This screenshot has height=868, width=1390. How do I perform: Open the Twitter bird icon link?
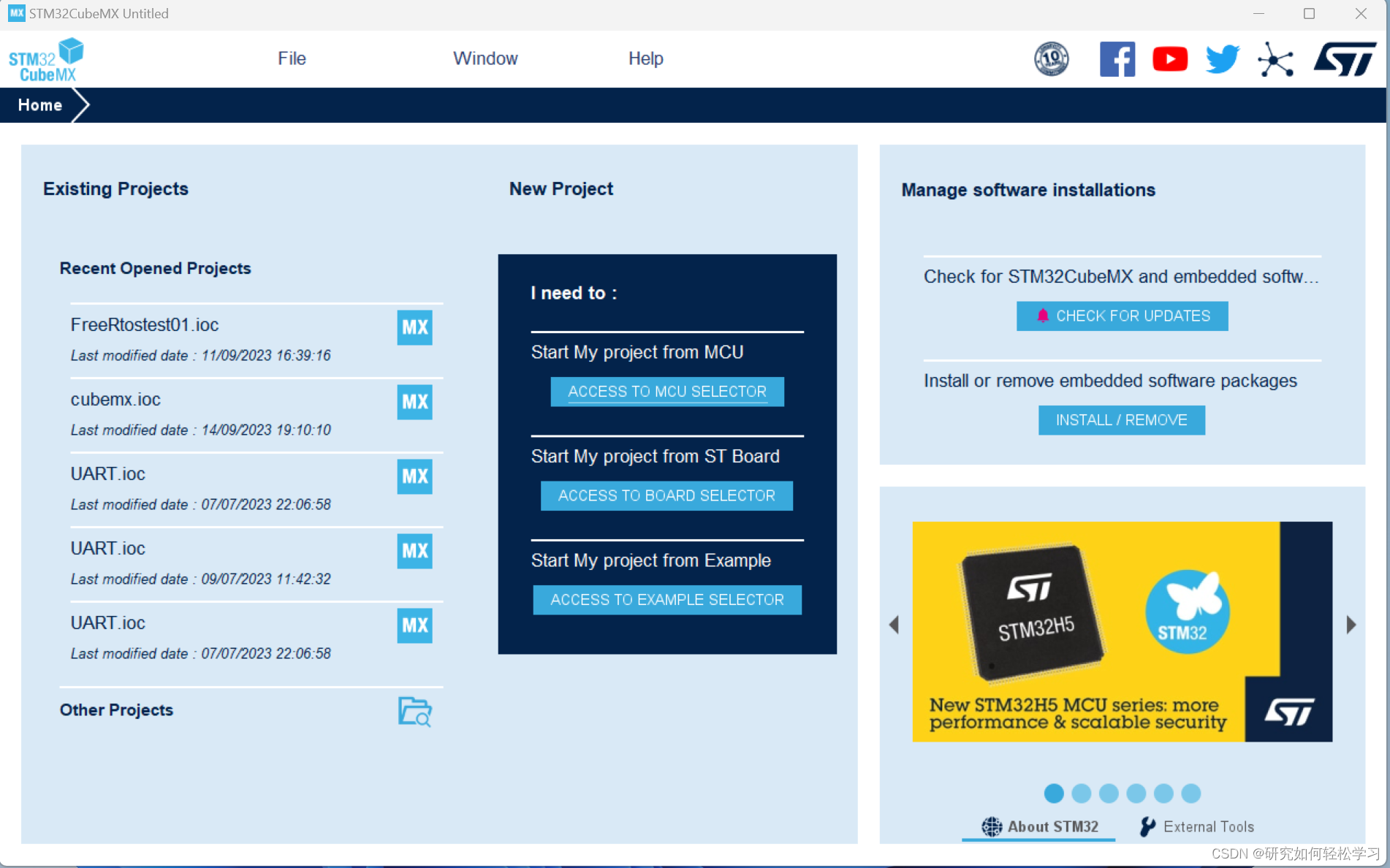[1223, 59]
